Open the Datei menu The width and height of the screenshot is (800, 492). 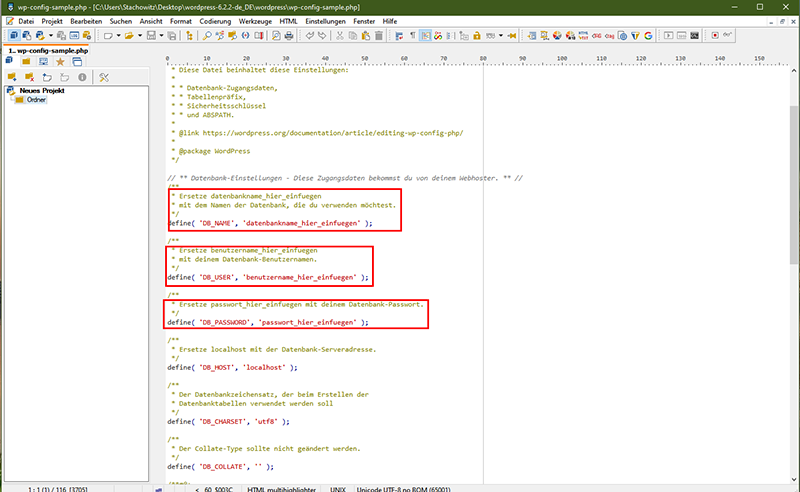coord(26,21)
